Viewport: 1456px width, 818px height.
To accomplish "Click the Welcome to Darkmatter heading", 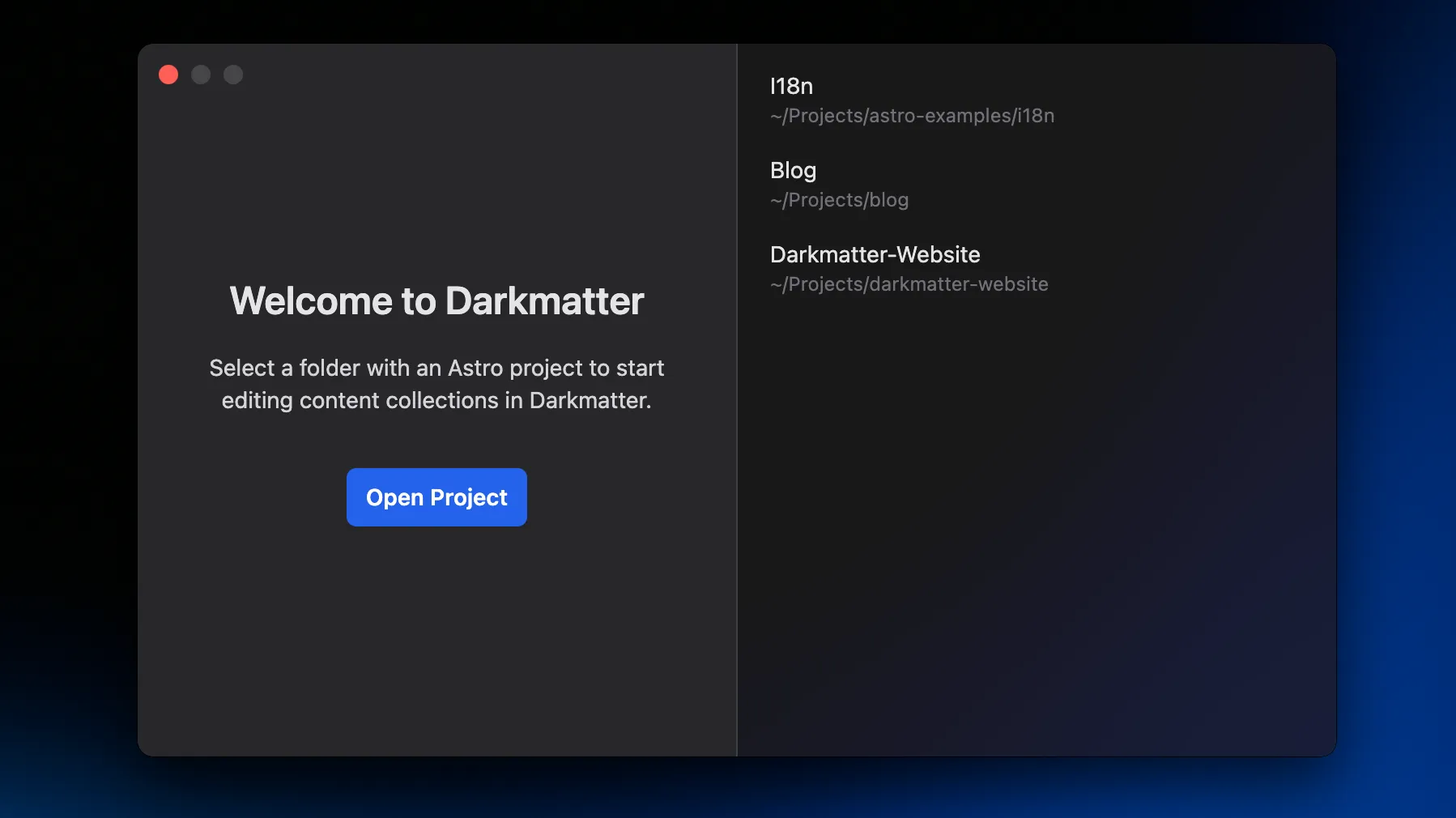I will point(436,301).
